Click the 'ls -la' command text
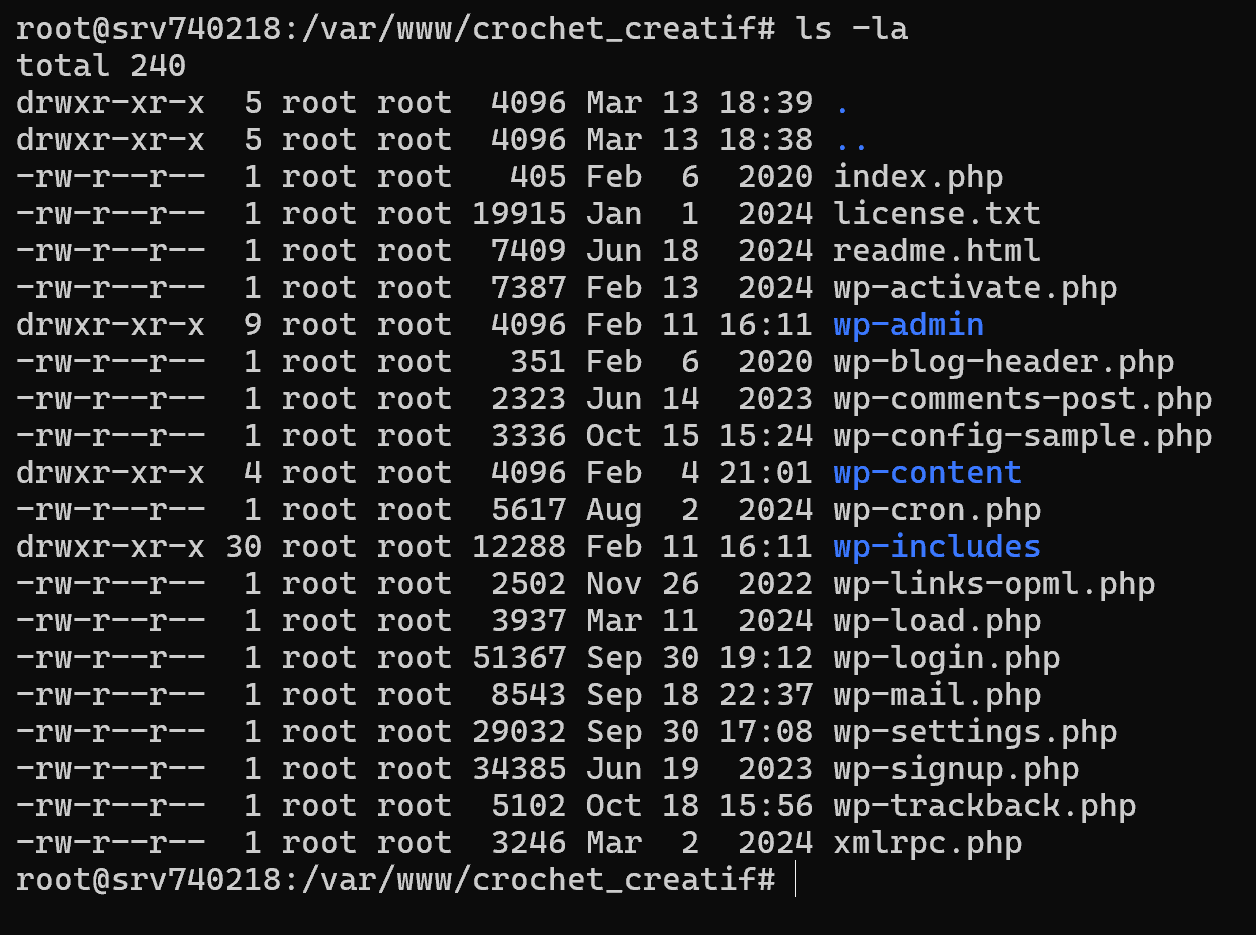The image size is (1256, 935). [x=852, y=29]
